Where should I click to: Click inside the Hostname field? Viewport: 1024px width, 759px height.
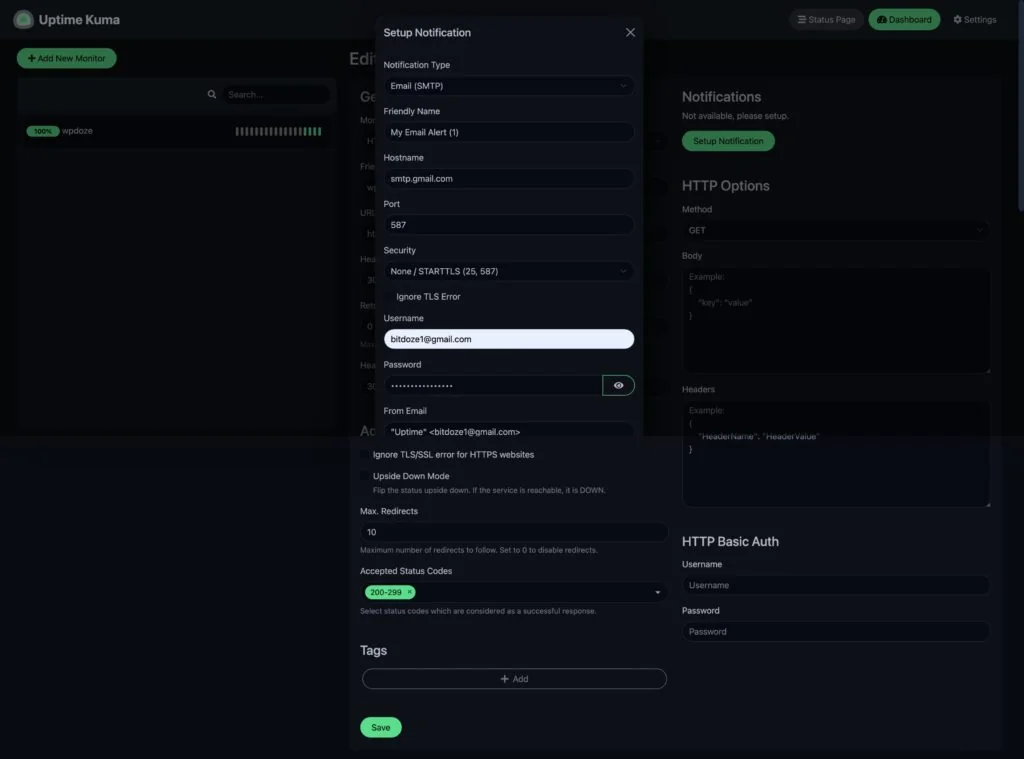(509, 178)
